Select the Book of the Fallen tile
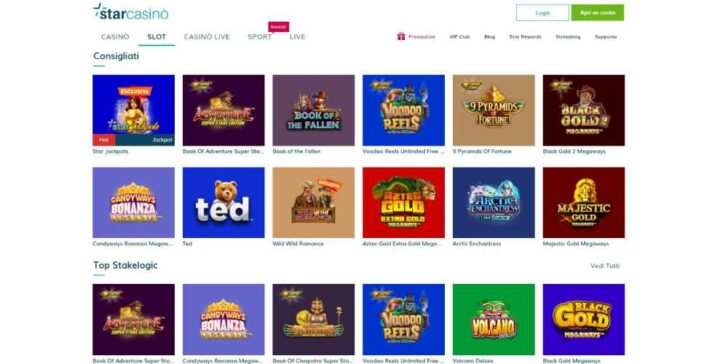This screenshot has width=728, height=364. click(313, 110)
